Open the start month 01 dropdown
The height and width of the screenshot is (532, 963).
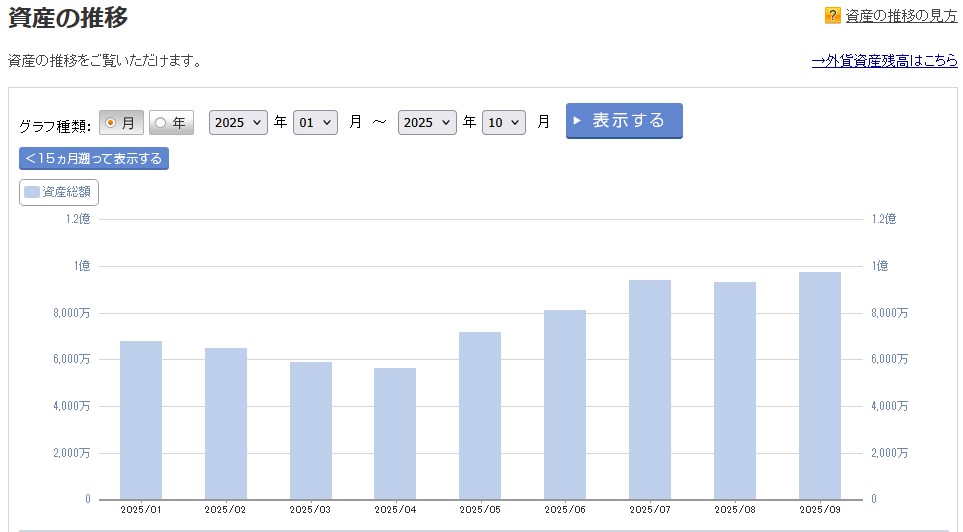[x=315, y=122]
